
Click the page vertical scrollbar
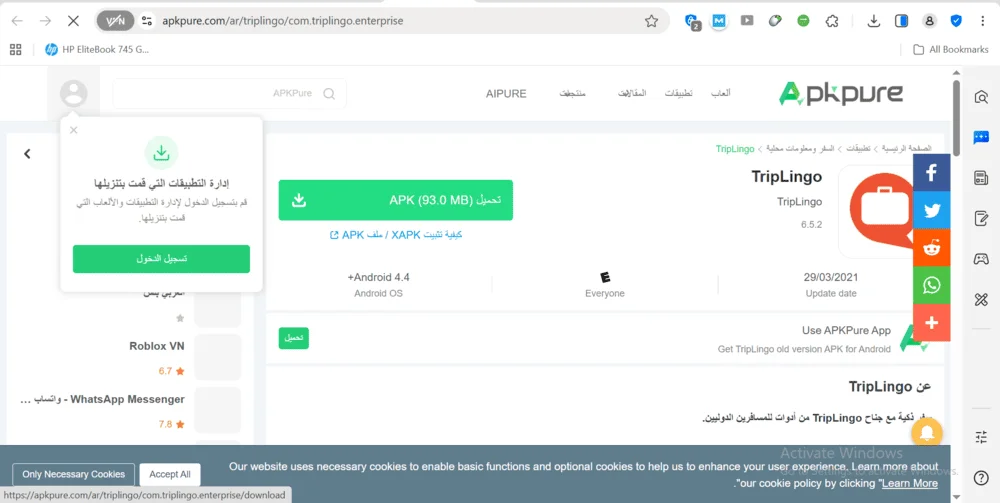(955, 117)
